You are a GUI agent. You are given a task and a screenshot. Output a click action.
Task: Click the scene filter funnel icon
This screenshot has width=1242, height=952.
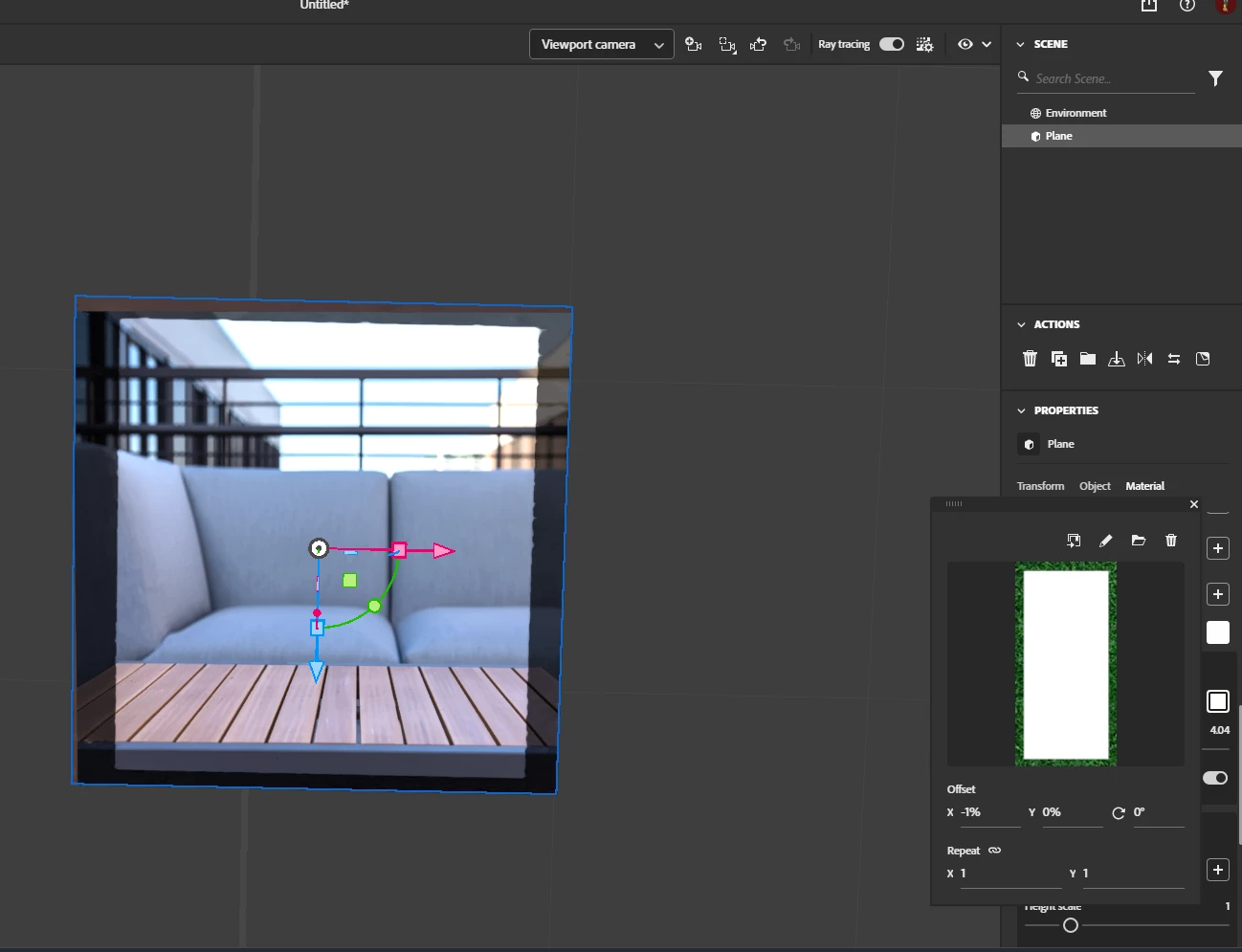pos(1215,78)
